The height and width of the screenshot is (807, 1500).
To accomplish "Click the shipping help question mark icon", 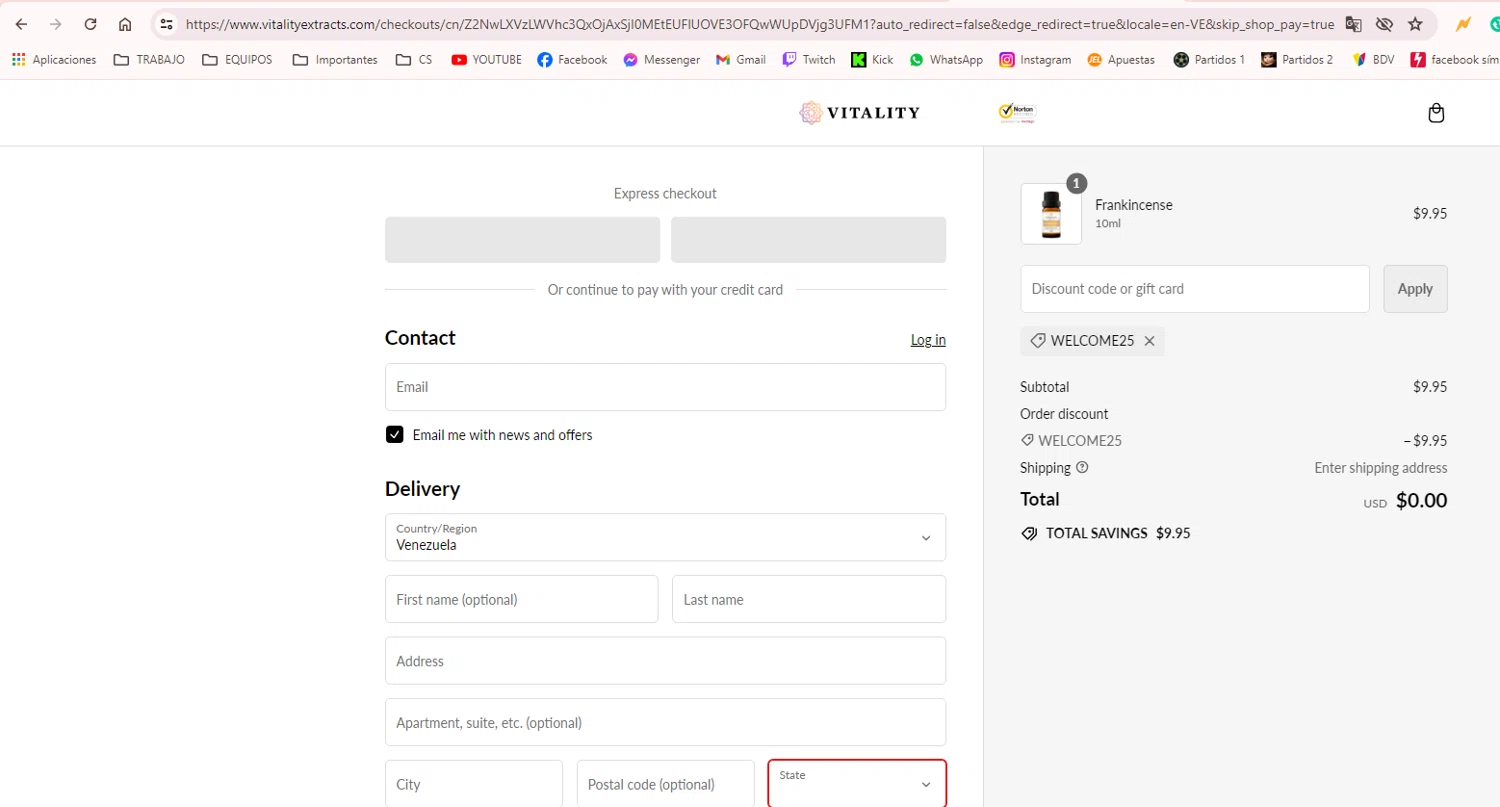I will (x=1082, y=467).
